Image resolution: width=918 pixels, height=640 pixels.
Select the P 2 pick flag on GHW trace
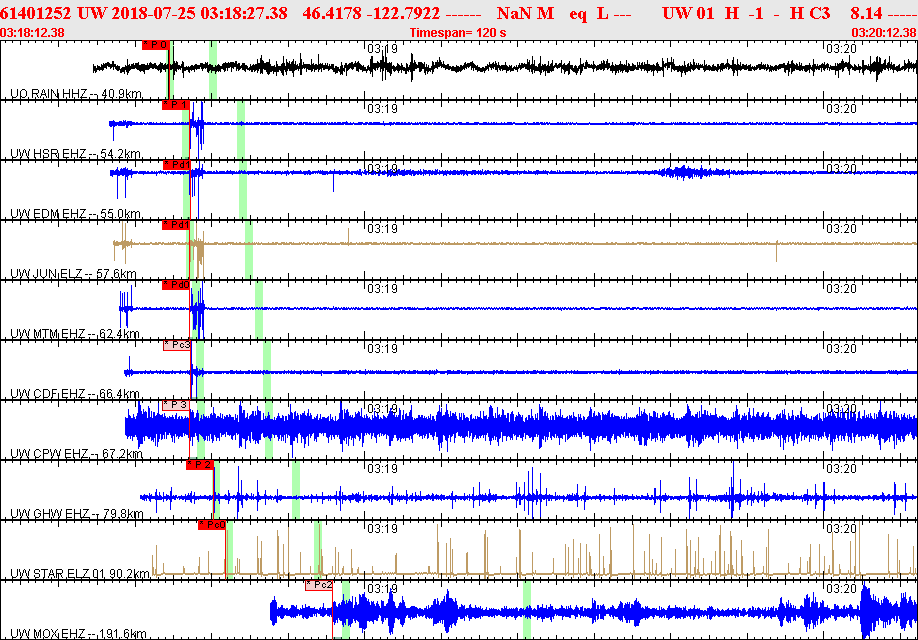[x=200, y=465]
